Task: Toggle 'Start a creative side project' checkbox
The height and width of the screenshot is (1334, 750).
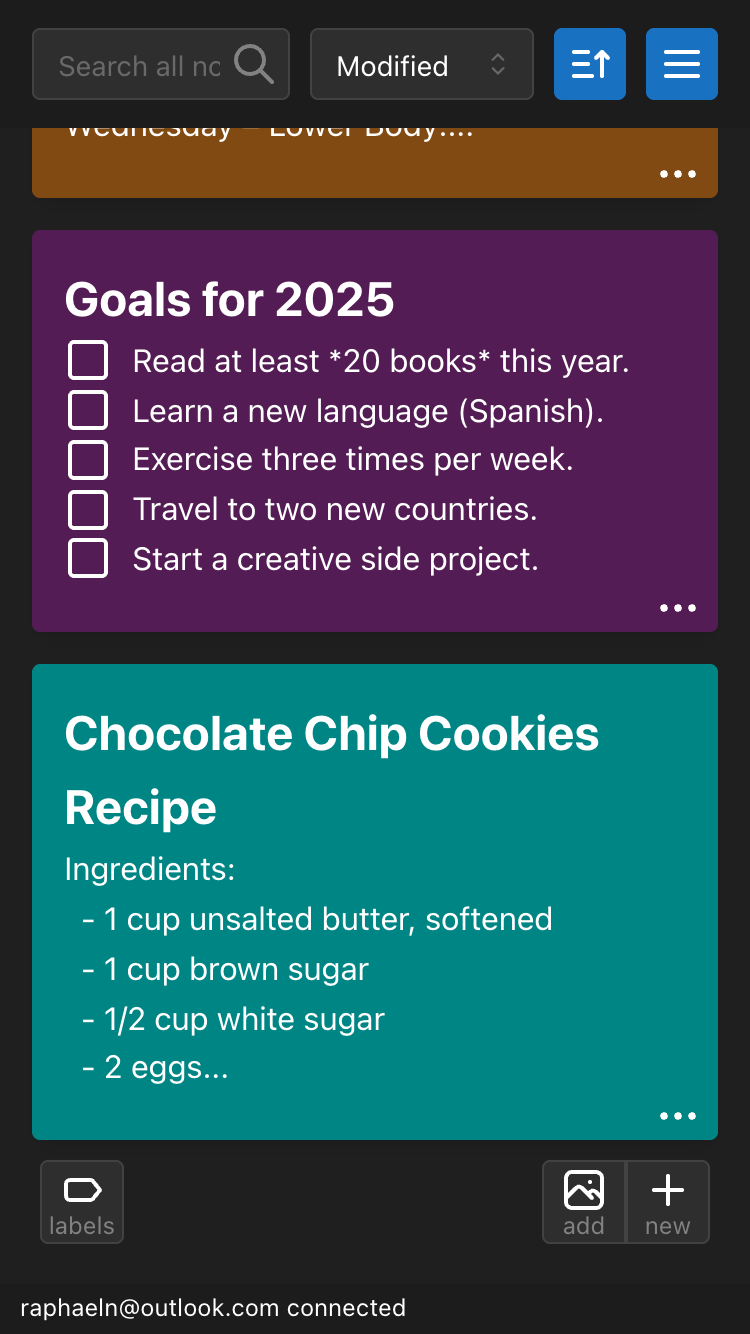Action: coord(88,559)
